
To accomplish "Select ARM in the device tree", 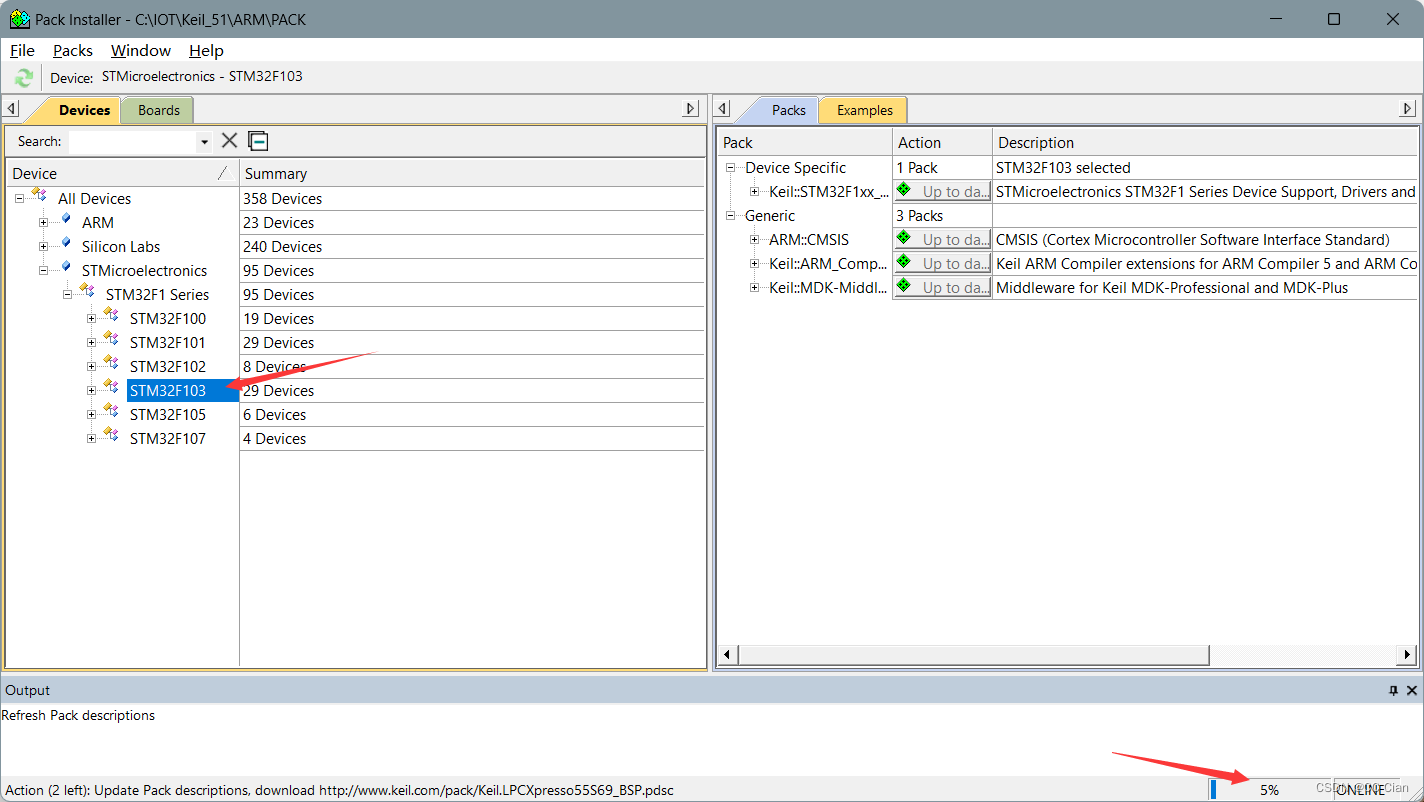I will 98,223.
